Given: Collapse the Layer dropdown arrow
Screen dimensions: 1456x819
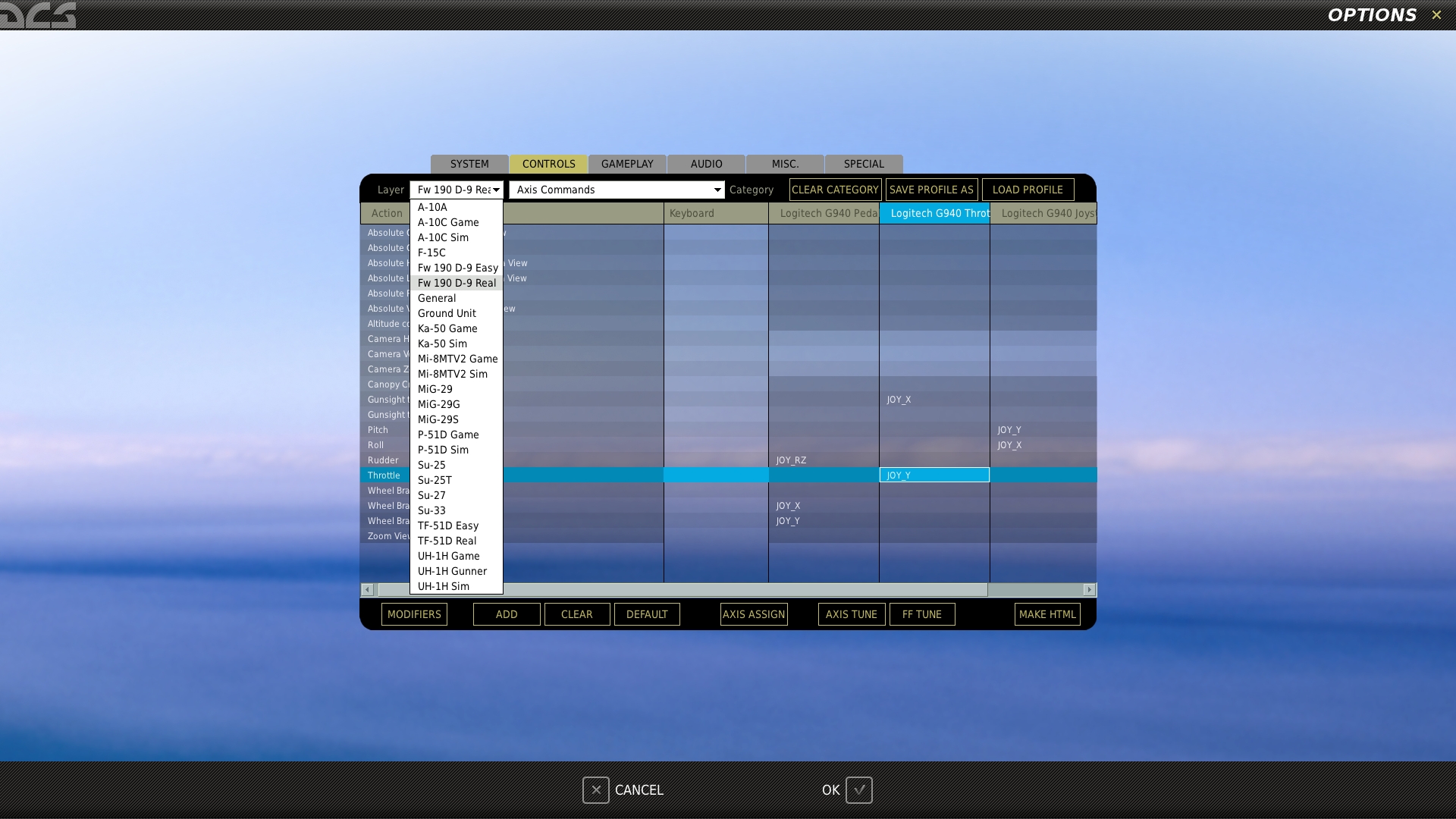Looking at the screenshot, I should coord(496,190).
